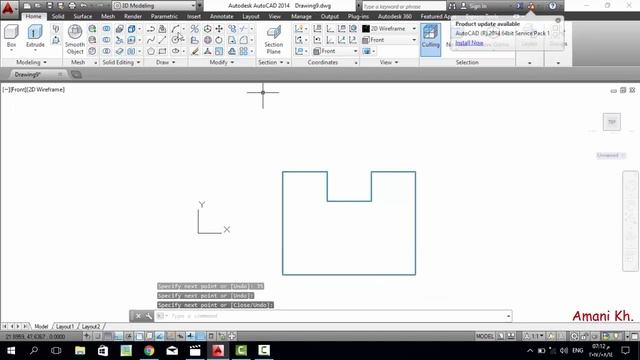Expand the Draw panel
Viewport: 640px width, 360px height.
pos(165,62)
